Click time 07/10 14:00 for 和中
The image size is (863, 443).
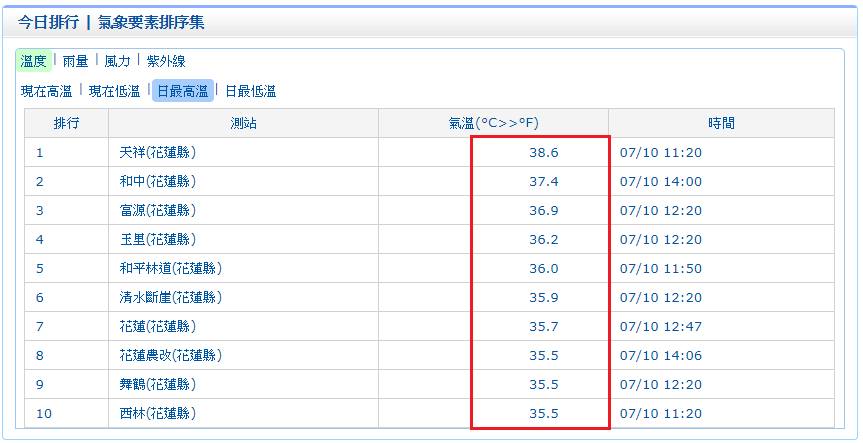(661, 182)
